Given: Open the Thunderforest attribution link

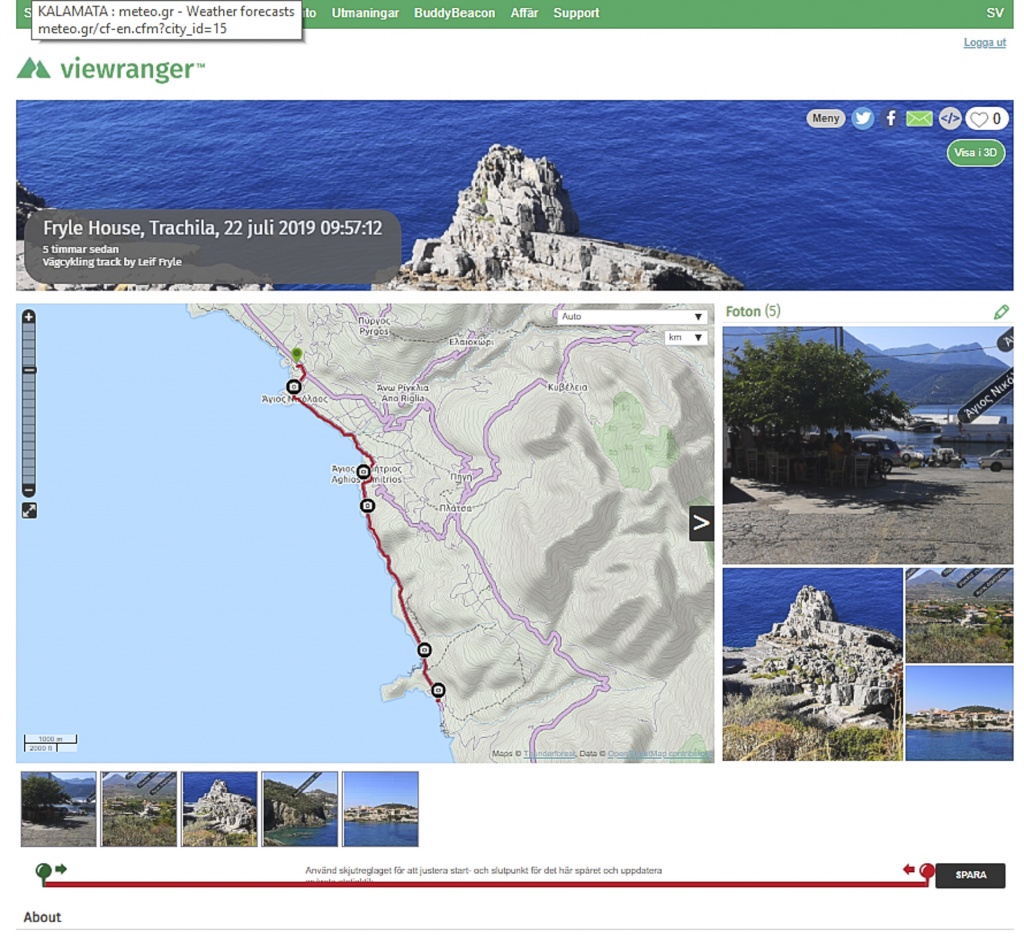Looking at the screenshot, I should 549,753.
